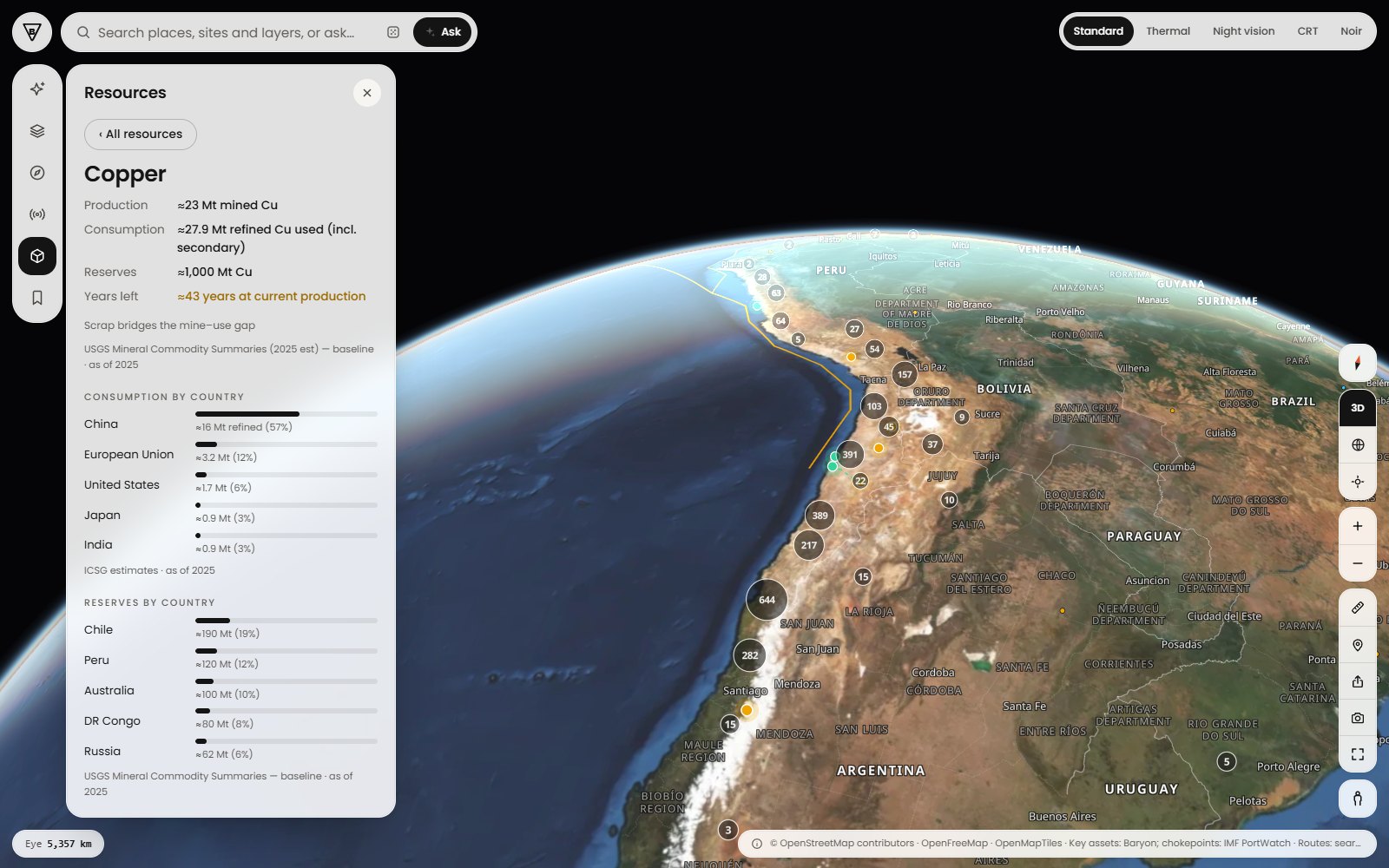This screenshot has width=1389, height=868.
Task: Activate street-level person view button
Action: click(x=1358, y=799)
